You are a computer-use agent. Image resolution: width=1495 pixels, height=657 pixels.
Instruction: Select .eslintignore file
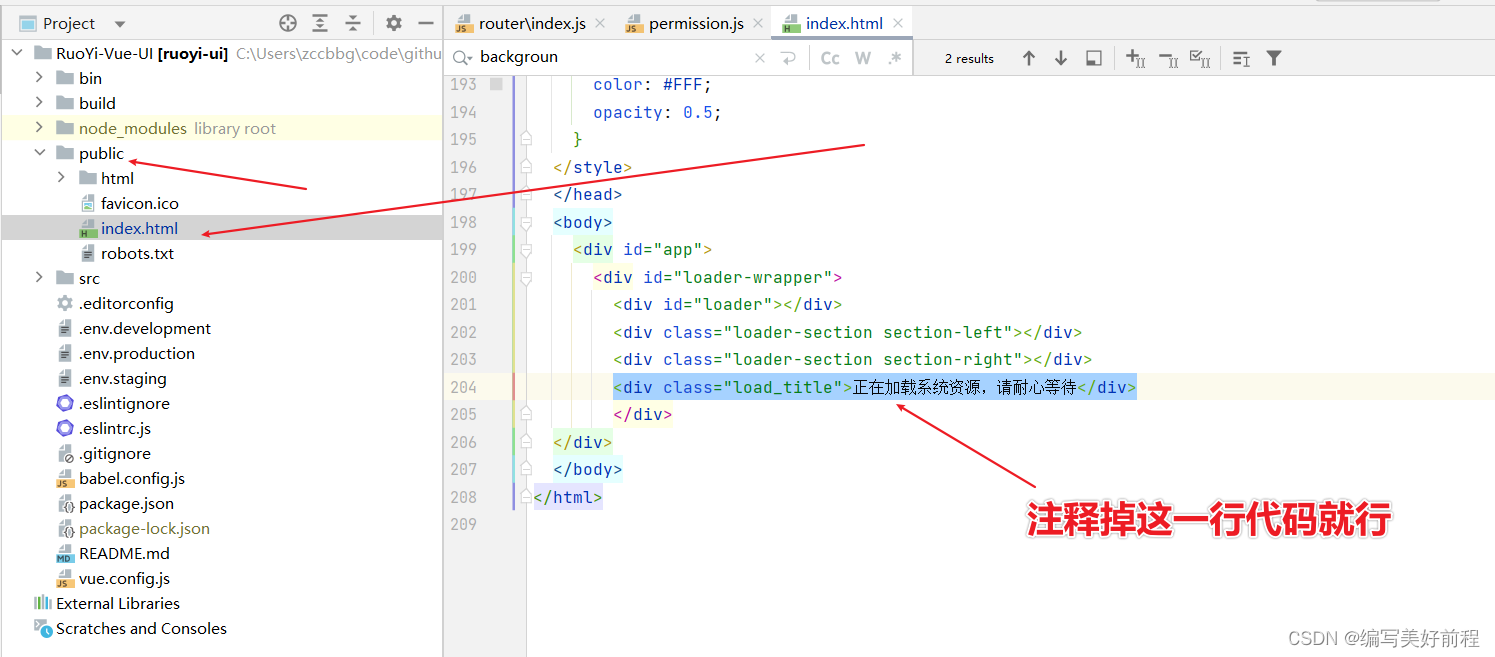124,403
